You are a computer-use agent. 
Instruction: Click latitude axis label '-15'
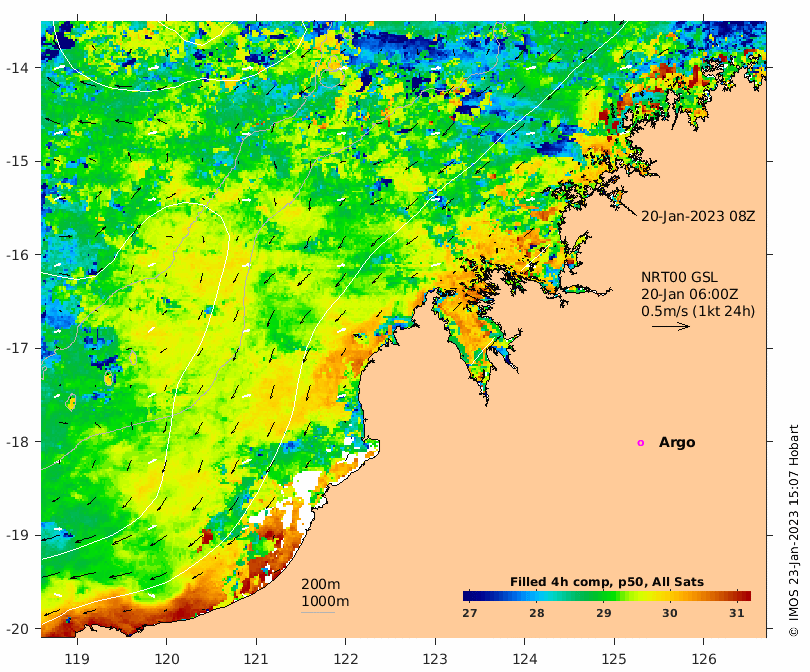[x=17, y=161]
